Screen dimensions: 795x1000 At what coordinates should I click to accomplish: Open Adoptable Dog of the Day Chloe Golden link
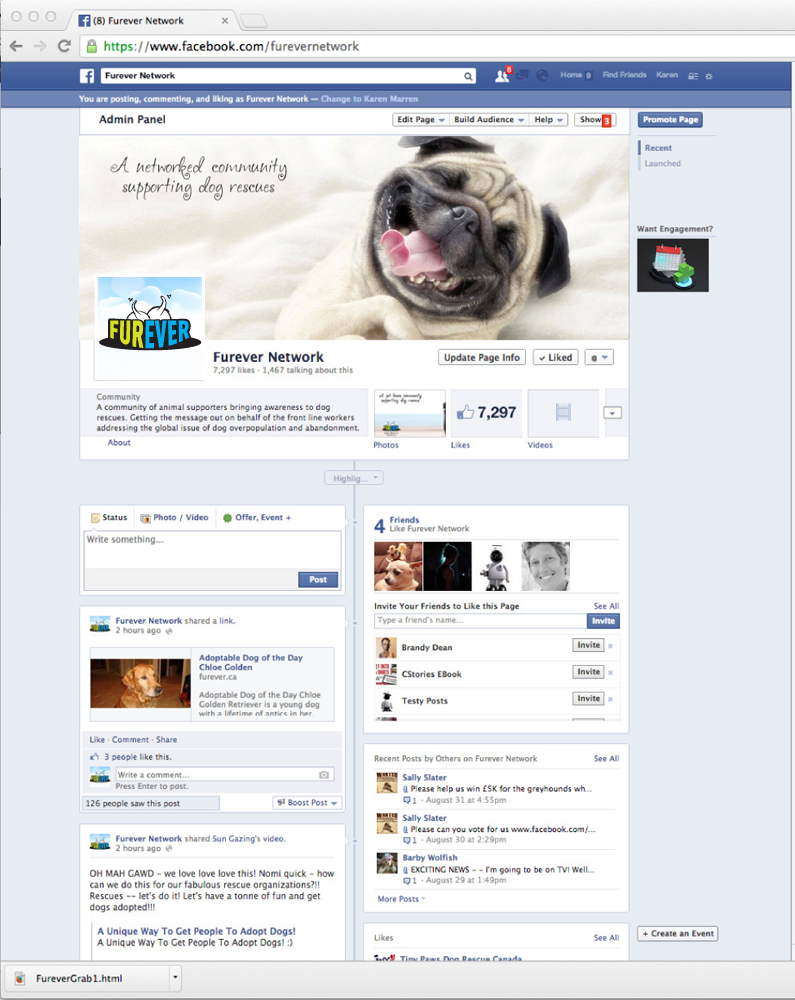tap(251, 662)
